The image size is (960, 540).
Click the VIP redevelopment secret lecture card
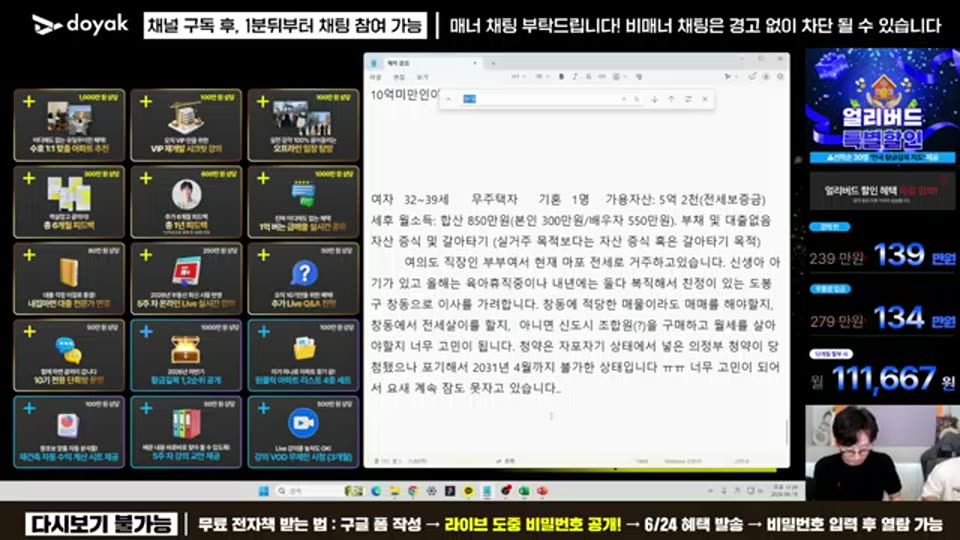pyautogui.click(x=186, y=126)
